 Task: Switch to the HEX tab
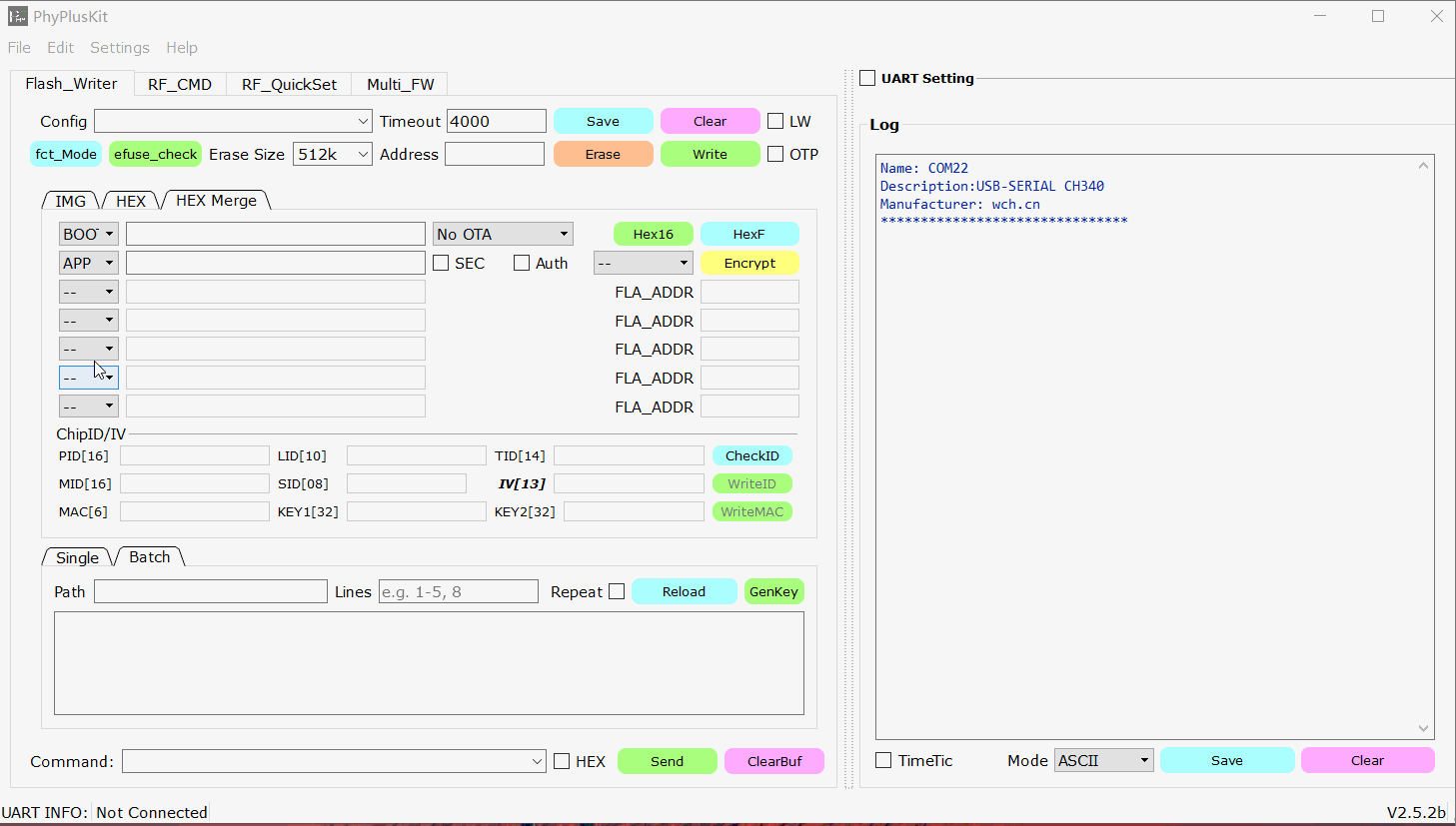coord(131,201)
